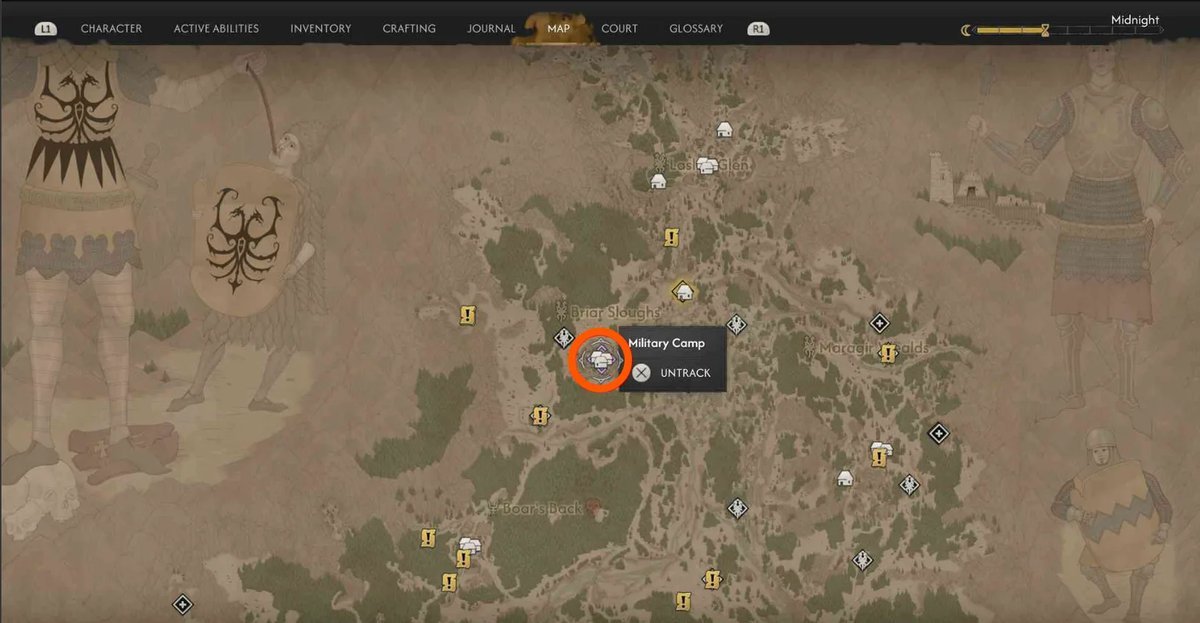Select house cluster southwest of Boar's Back
1200x623 pixels.
click(x=470, y=547)
